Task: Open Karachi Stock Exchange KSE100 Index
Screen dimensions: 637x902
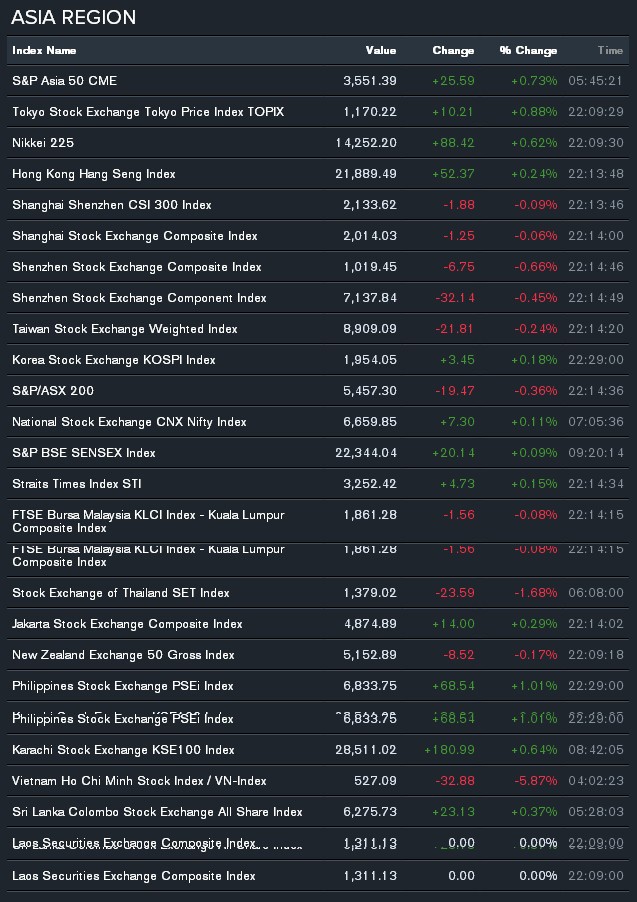Action: pyautogui.click(x=123, y=750)
